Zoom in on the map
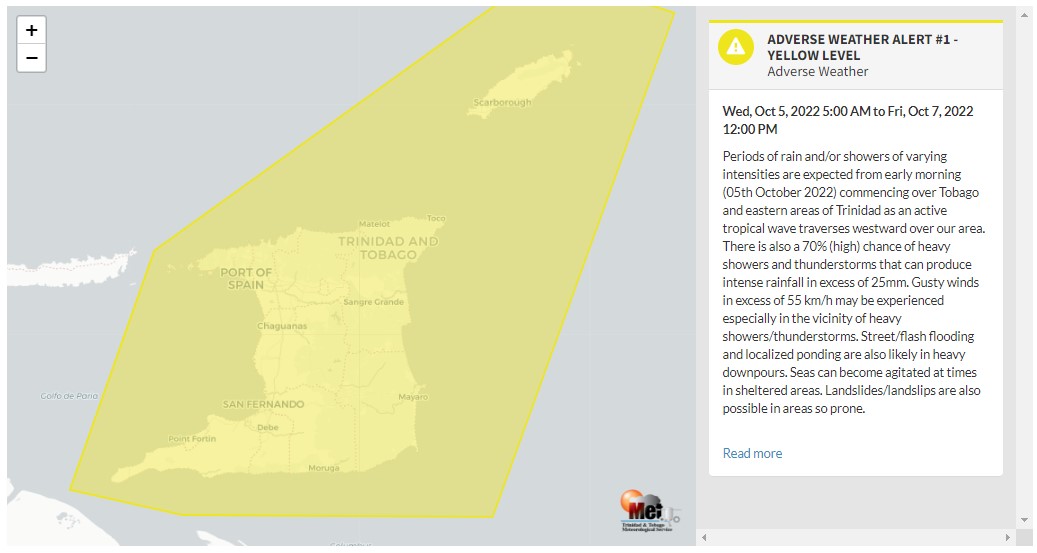This screenshot has width=1037, height=553. coord(31,30)
